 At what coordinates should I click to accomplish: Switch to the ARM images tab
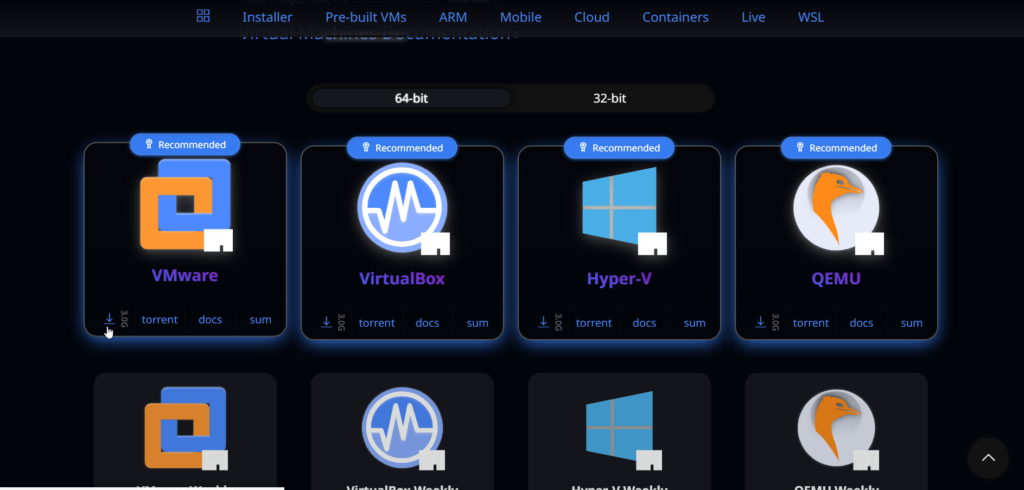(x=453, y=17)
